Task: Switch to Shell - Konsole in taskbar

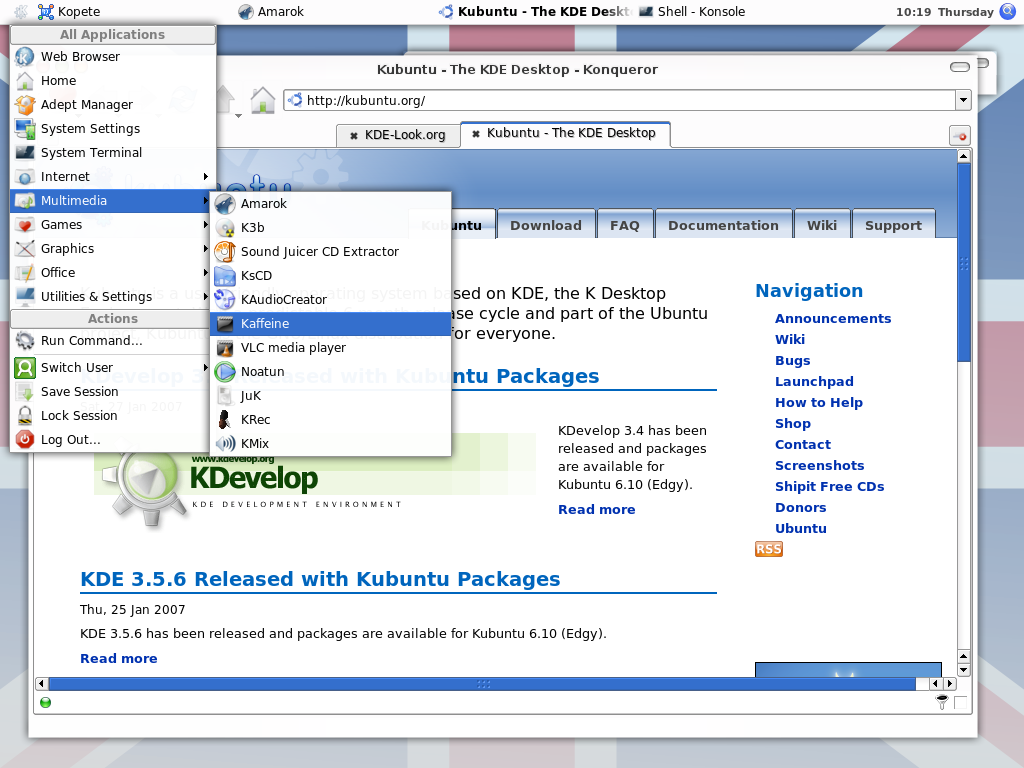Action: coord(692,11)
